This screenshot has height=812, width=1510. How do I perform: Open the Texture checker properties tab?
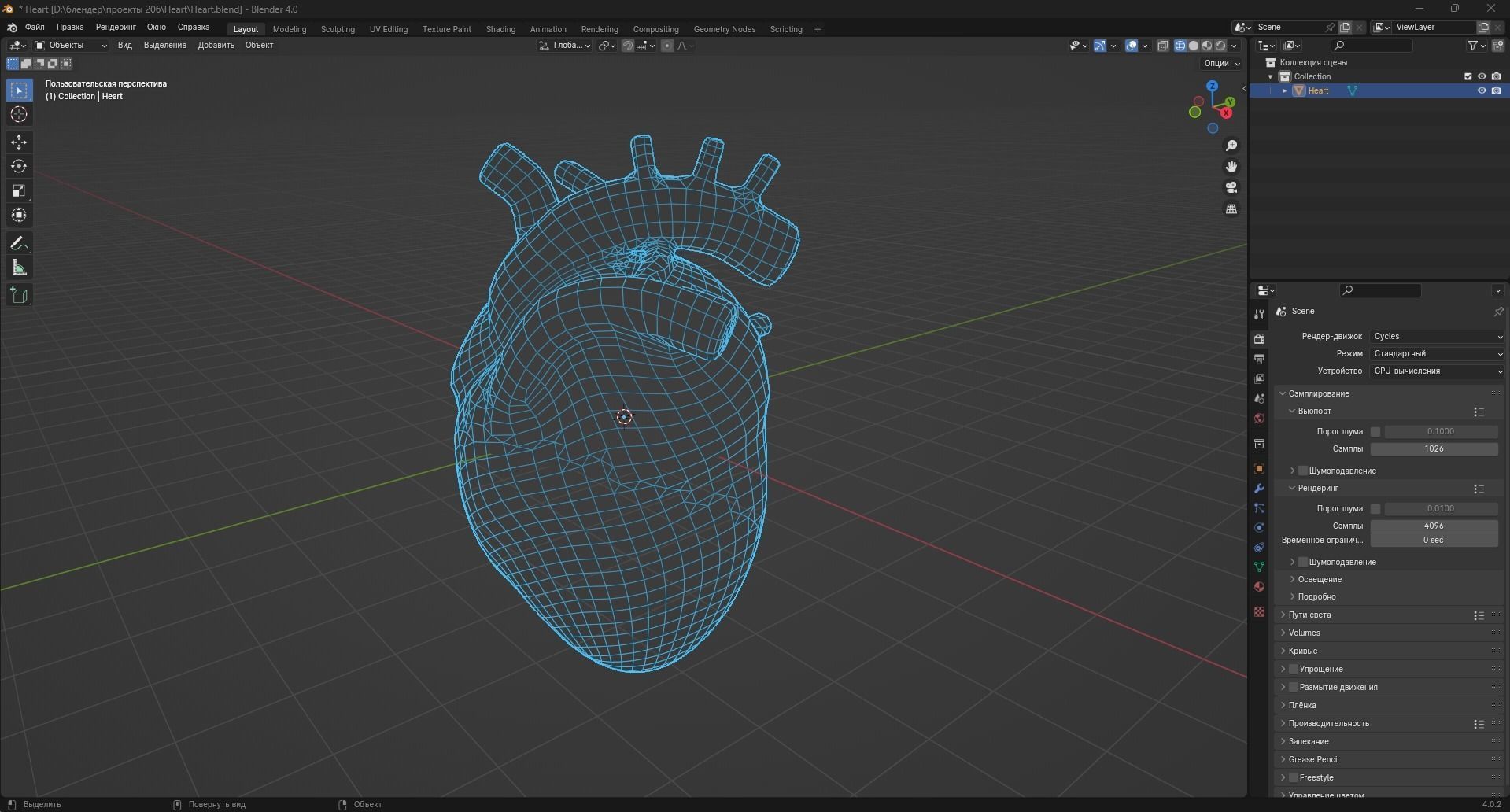click(x=1259, y=611)
